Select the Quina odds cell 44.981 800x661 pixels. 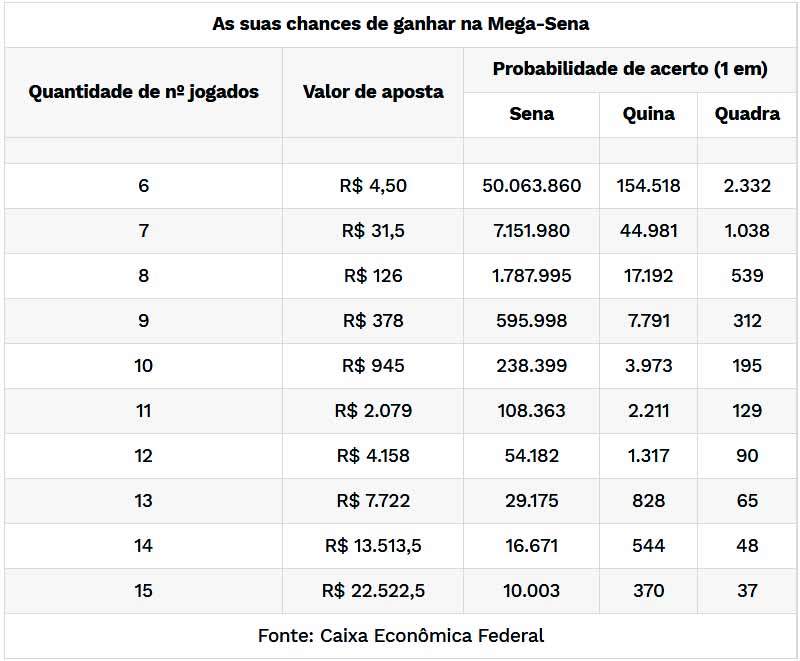tap(648, 231)
